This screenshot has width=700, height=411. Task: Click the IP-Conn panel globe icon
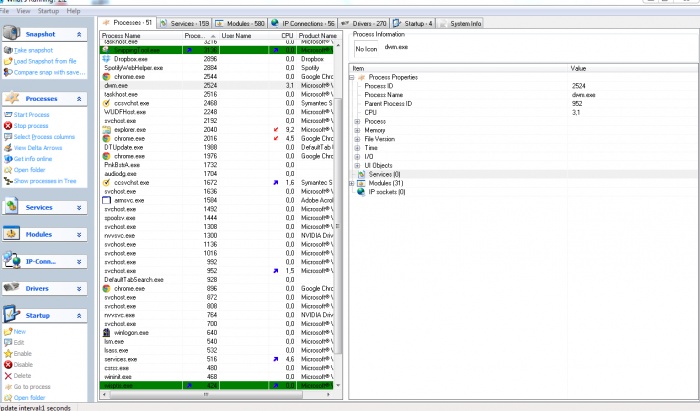[x=12, y=261]
